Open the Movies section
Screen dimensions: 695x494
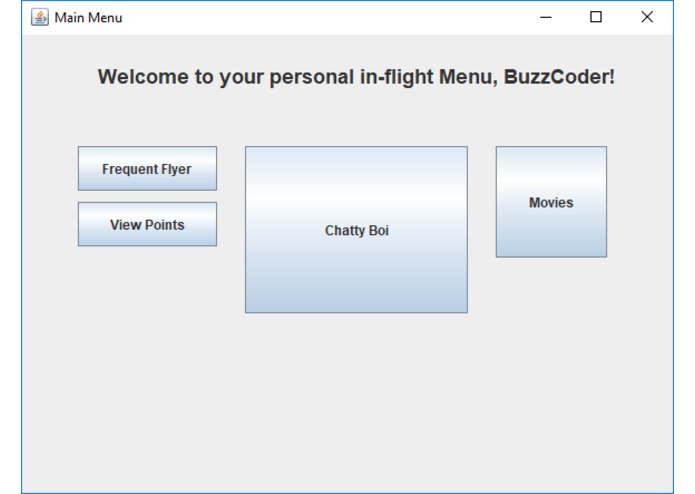click(x=551, y=202)
